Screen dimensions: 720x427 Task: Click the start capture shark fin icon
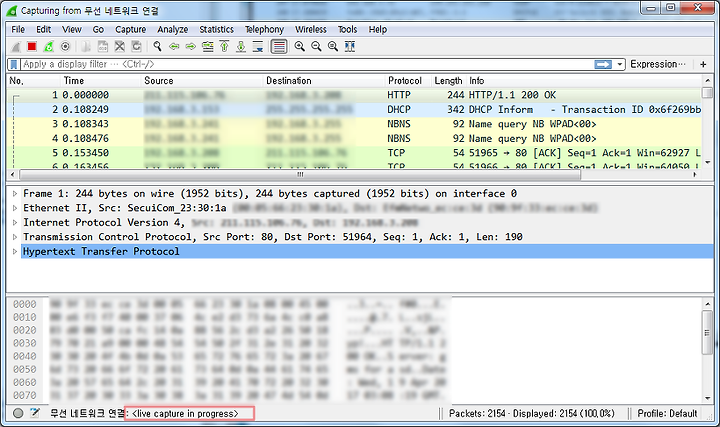[16, 46]
